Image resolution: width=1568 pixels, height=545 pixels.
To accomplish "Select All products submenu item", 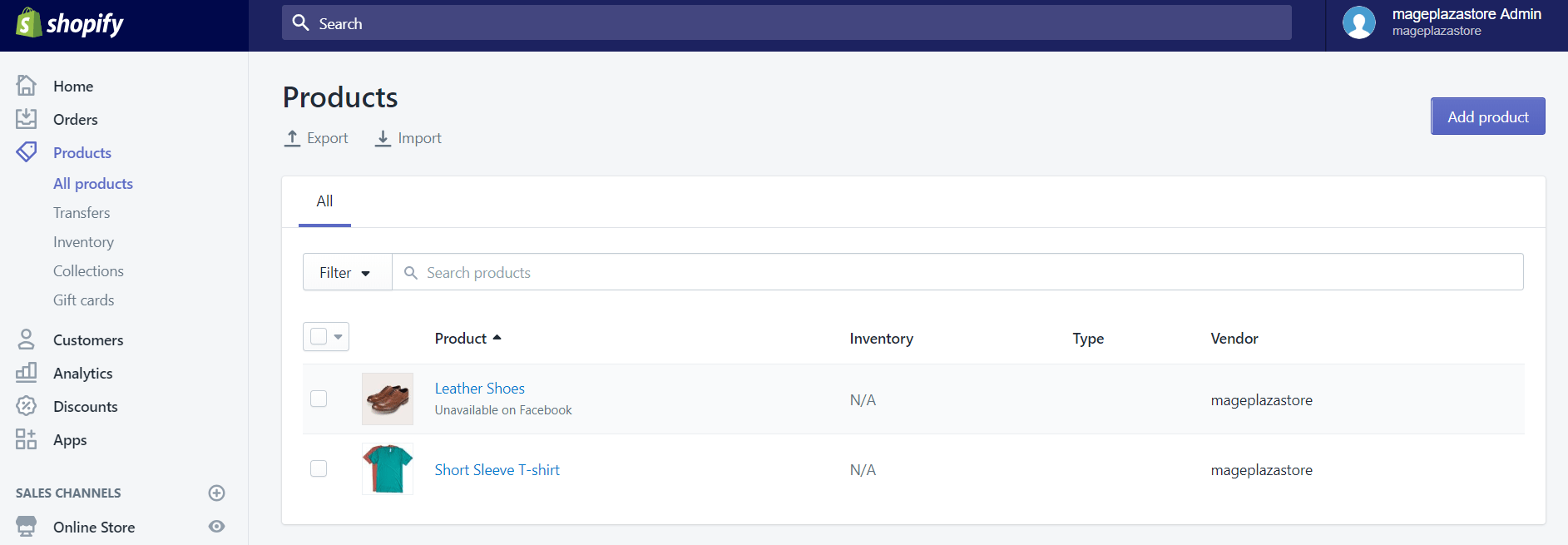I will (x=93, y=183).
